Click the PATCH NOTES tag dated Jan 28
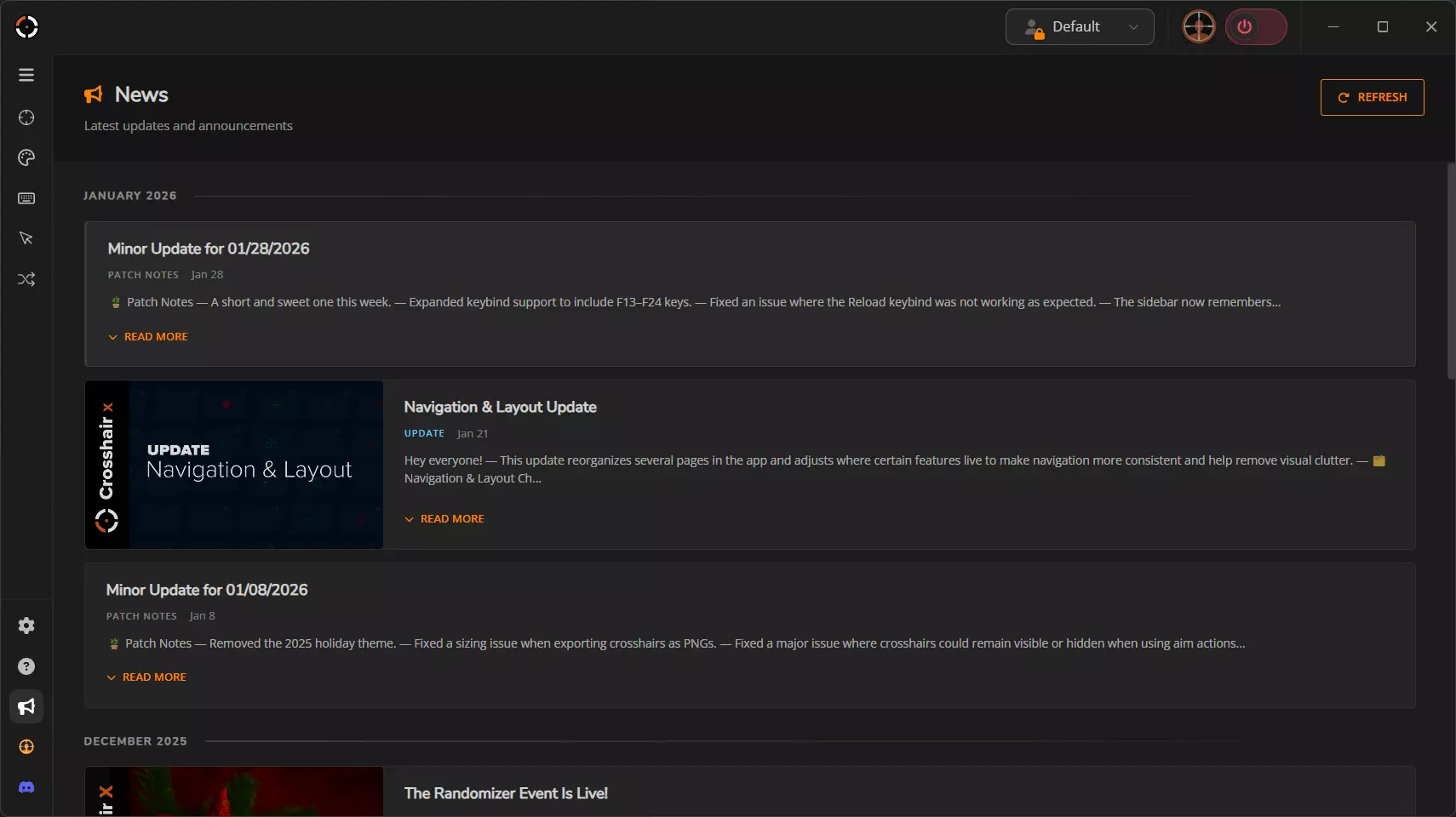Viewport: 1456px width, 817px height. click(143, 275)
